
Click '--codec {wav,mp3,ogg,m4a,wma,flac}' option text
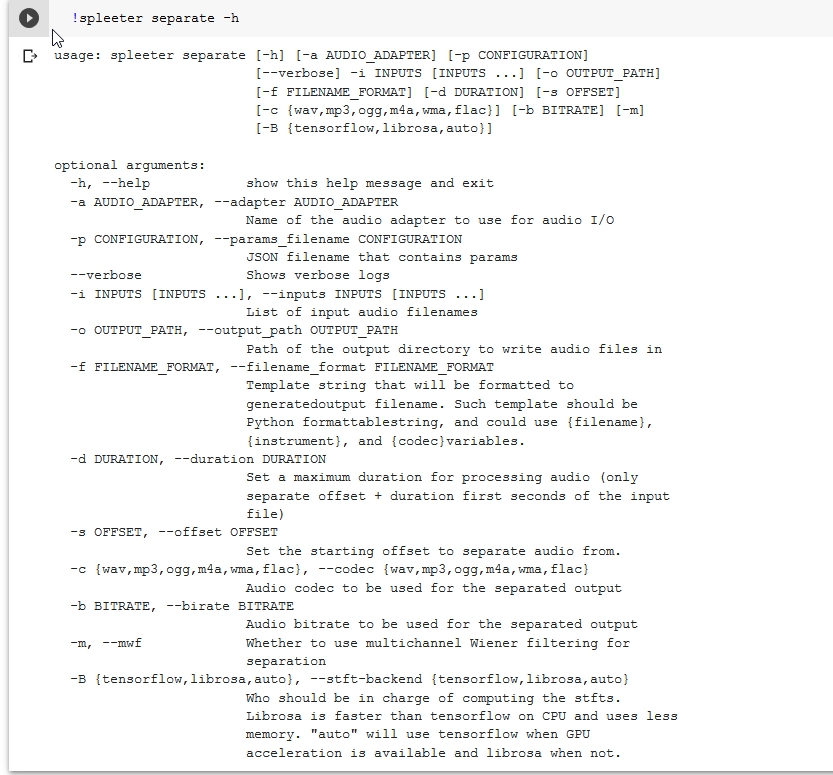[454, 569]
